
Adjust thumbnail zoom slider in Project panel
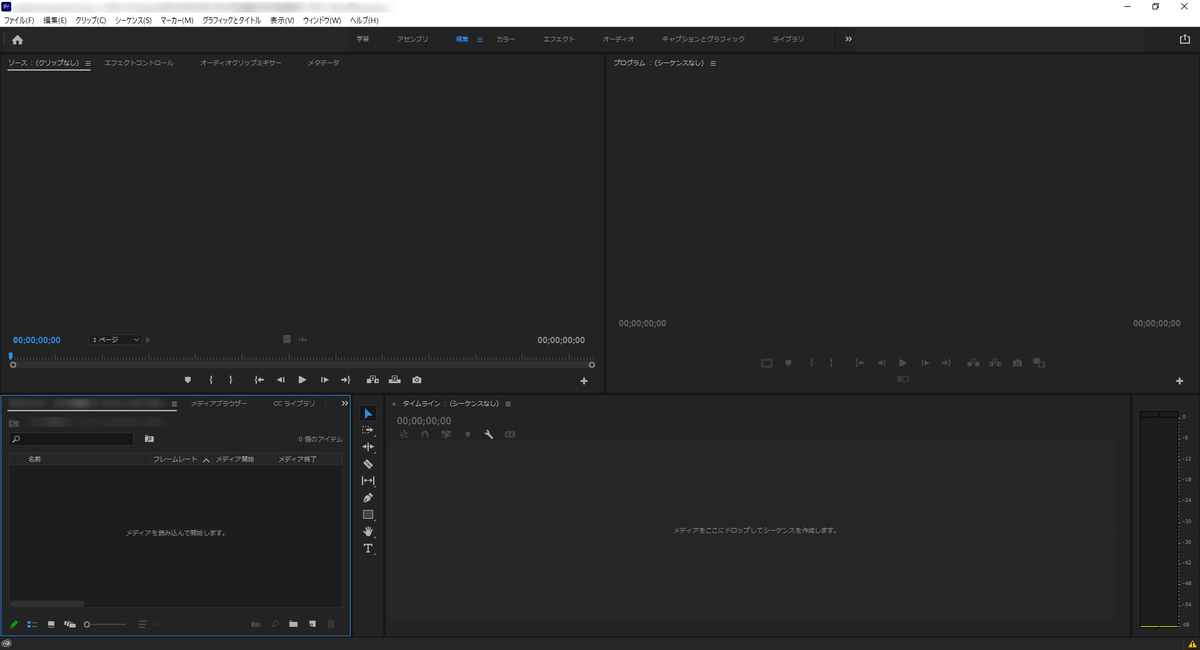point(106,624)
